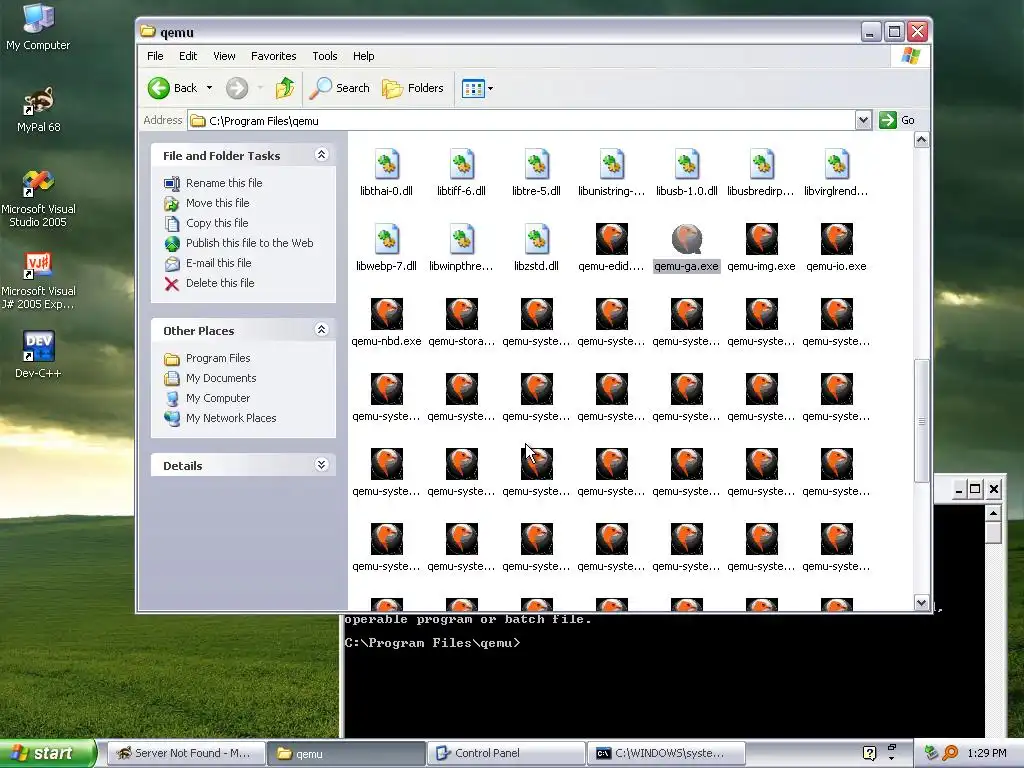Select the qemu-io.exe program icon
The image size is (1024, 768).
click(x=837, y=238)
